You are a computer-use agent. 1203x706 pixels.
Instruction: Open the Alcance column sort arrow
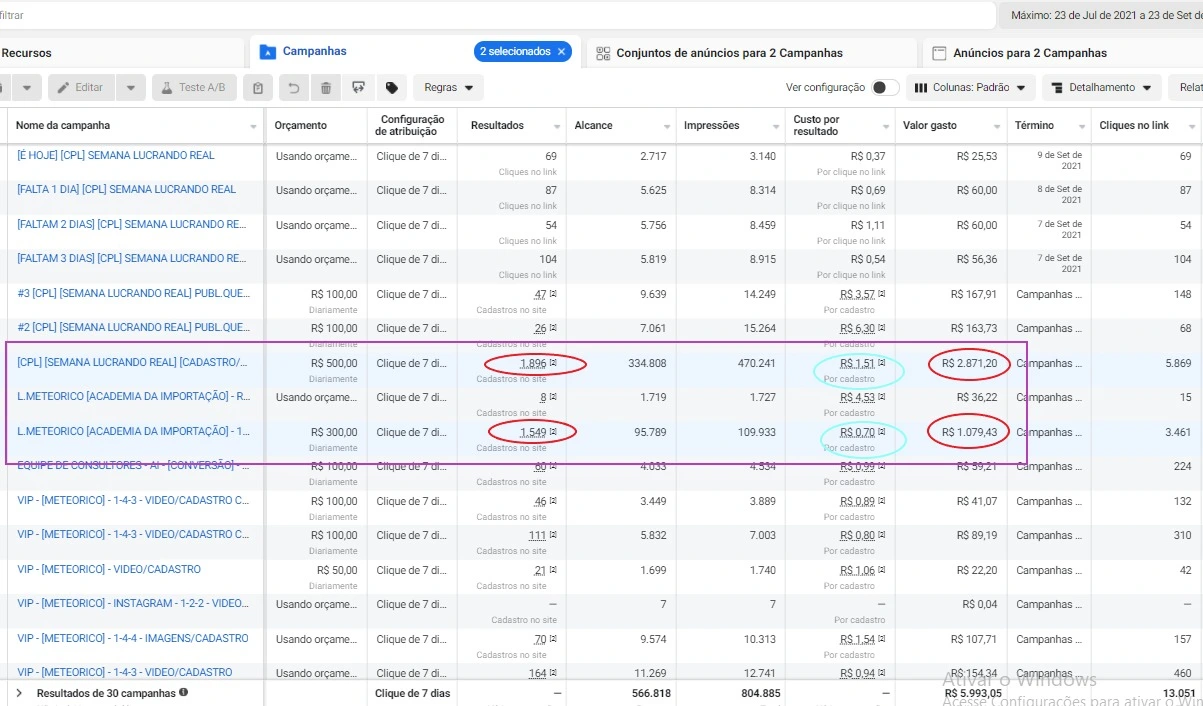tap(667, 127)
